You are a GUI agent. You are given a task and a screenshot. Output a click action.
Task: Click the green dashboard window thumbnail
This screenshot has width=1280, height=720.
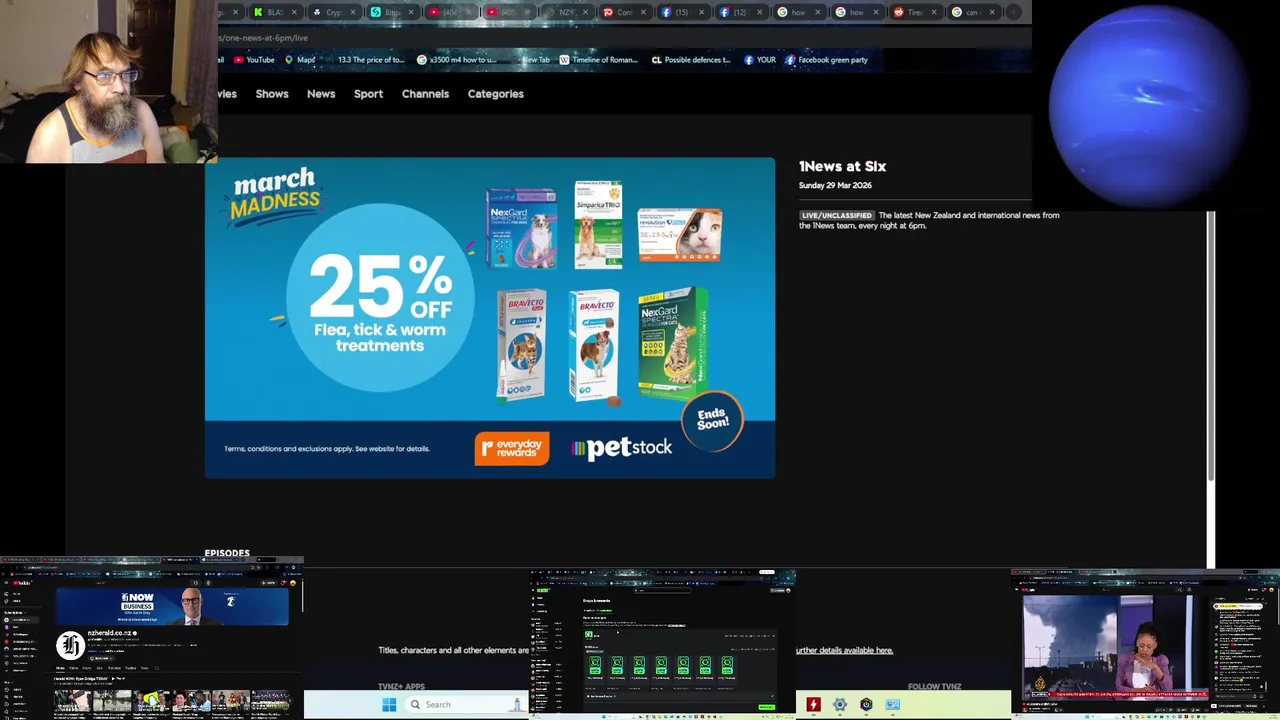pyautogui.click(x=662, y=644)
